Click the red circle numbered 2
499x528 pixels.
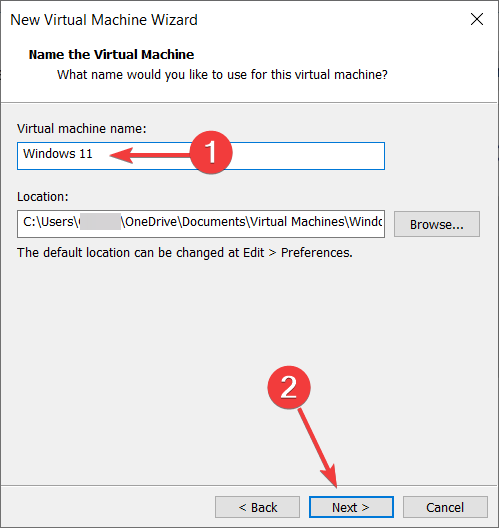[x=289, y=387]
